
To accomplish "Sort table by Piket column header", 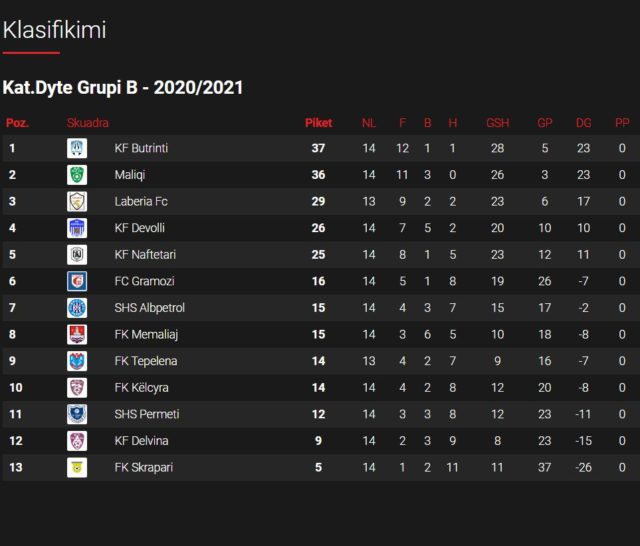I will 318,123.
